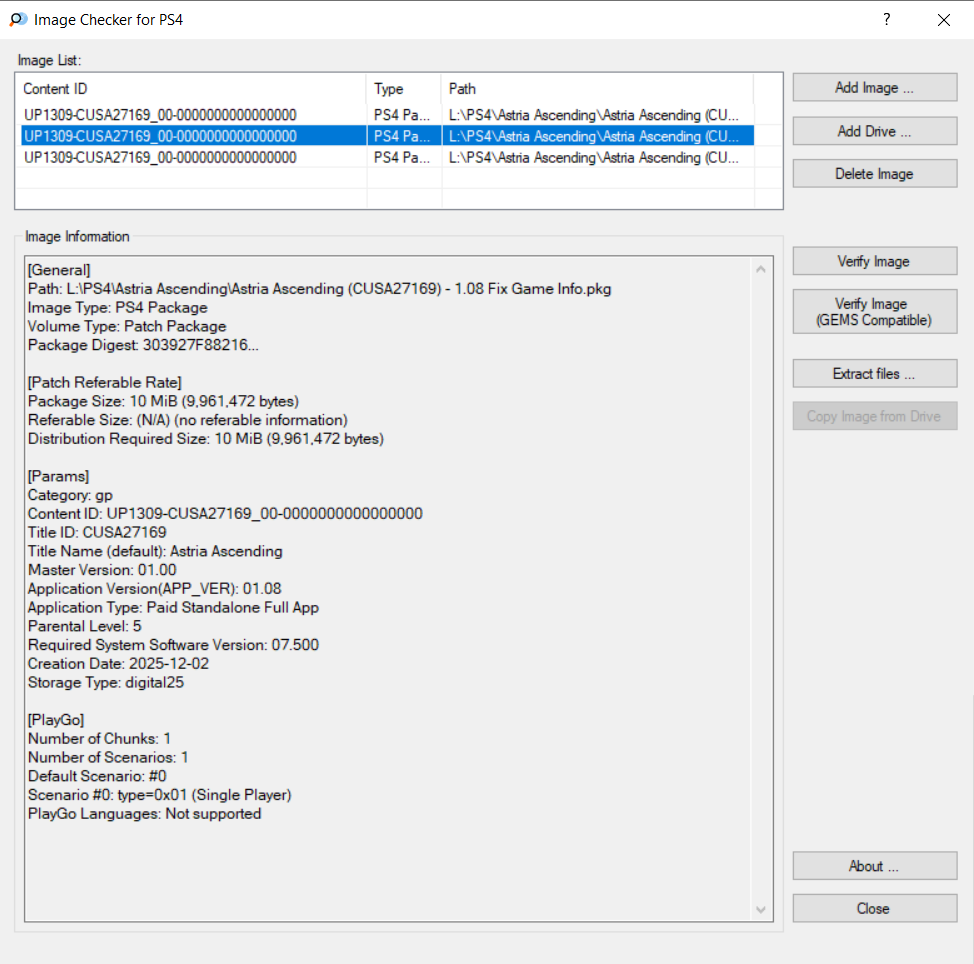The image size is (974, 964).
Task: Click the Type column header
Action: click(x=403, y=89)
